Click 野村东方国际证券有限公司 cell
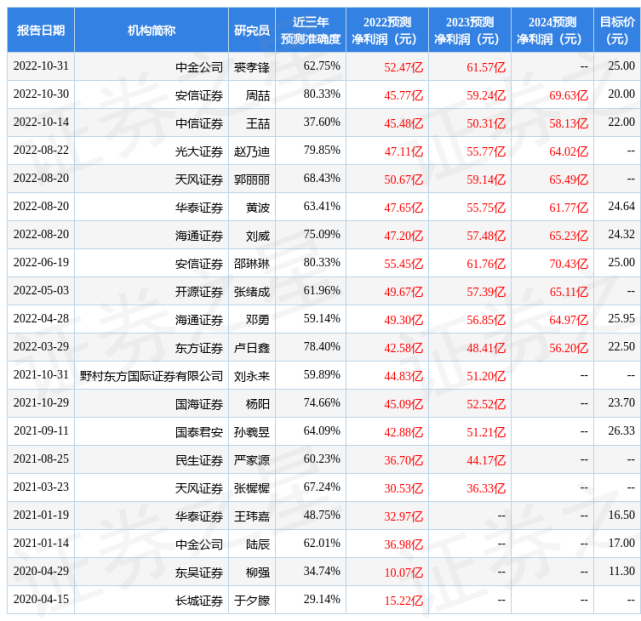 [x=151, y=376]
